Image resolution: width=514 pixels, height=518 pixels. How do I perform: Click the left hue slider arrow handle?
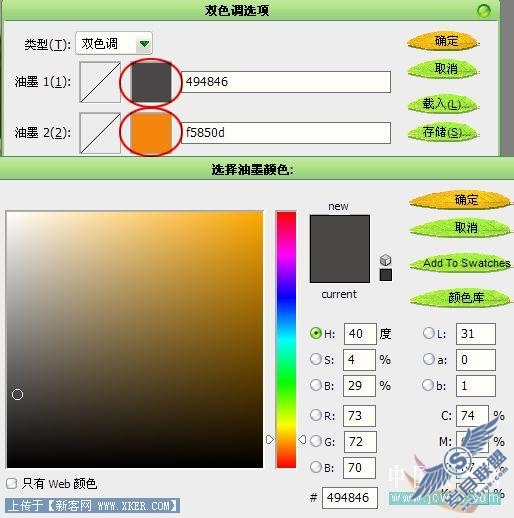270,440
